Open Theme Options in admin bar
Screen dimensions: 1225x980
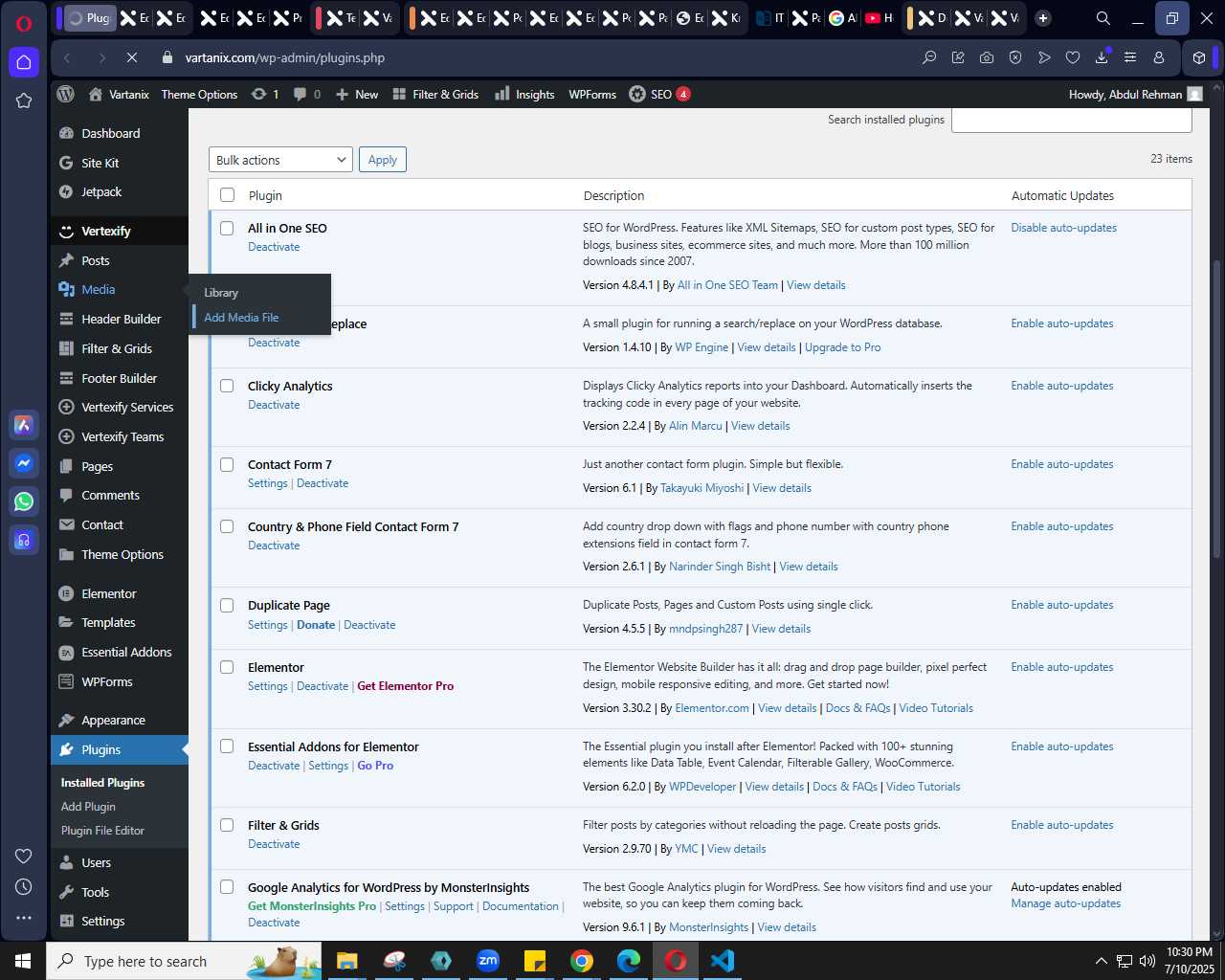coord(199,94)
